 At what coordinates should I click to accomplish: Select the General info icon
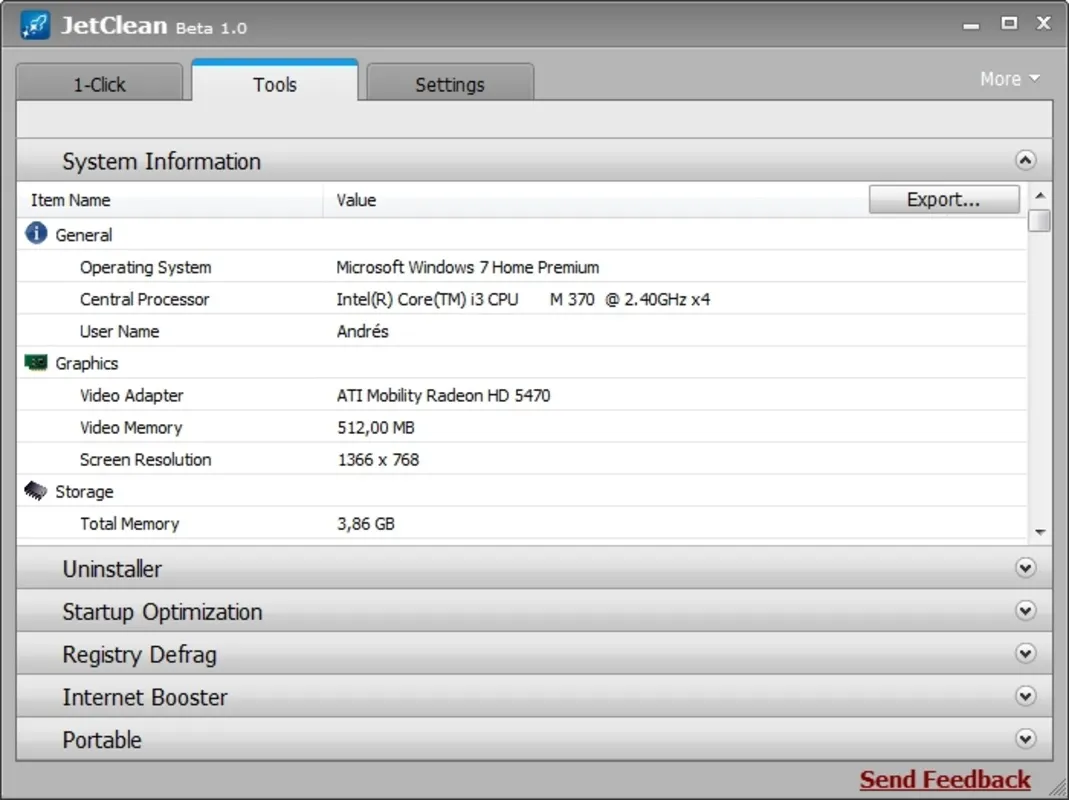point(36,233)
